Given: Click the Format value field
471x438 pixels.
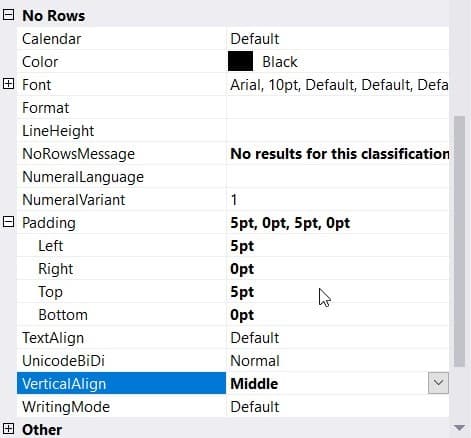Looking at the screenshot, I should click(337, 108).
